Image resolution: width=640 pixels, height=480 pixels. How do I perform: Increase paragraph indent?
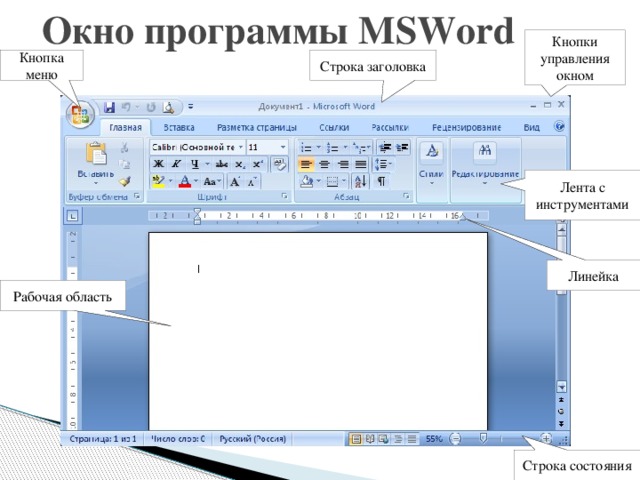tap(402, 148)
